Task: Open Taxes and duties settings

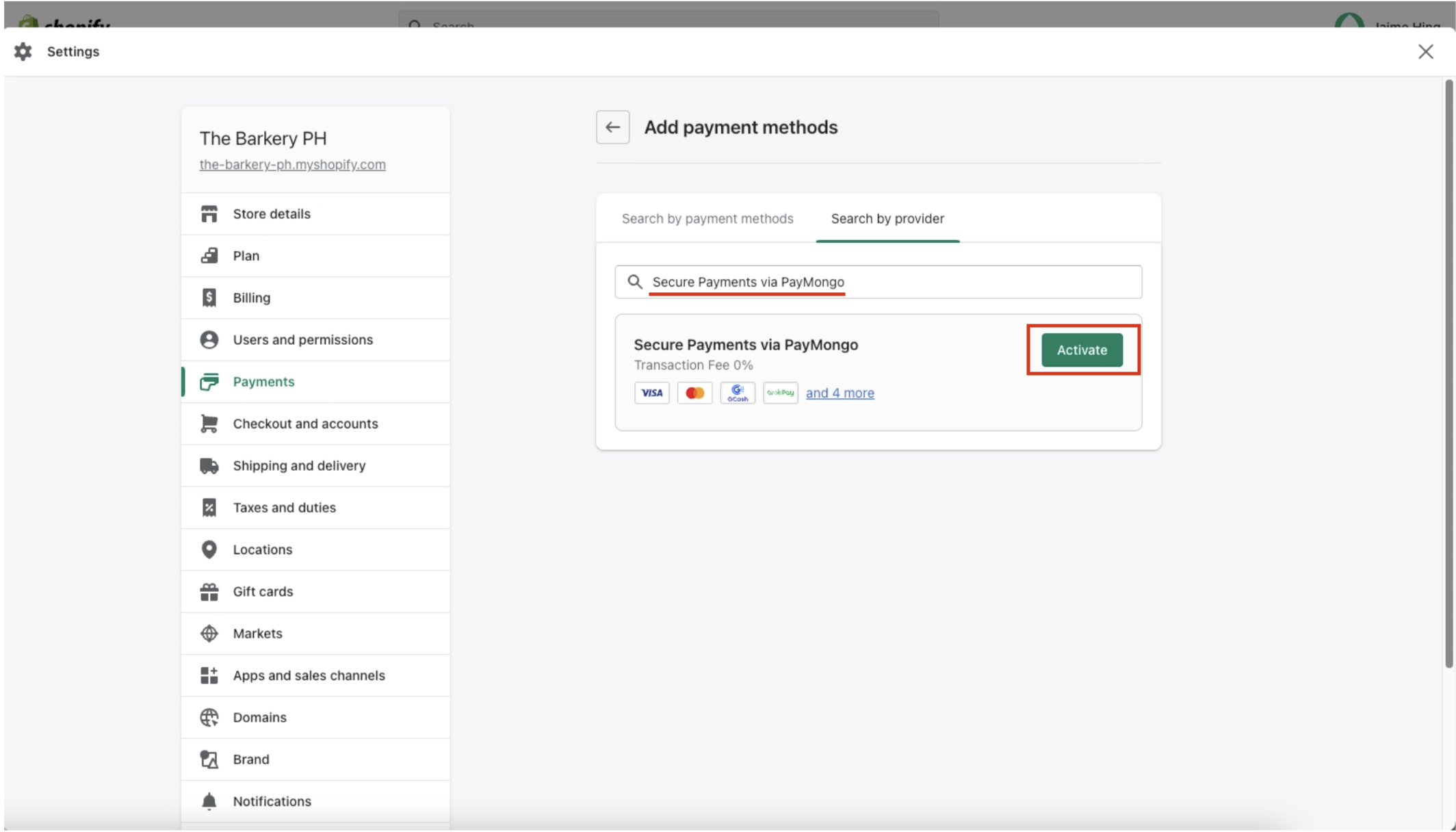Action: pos(284,508)
